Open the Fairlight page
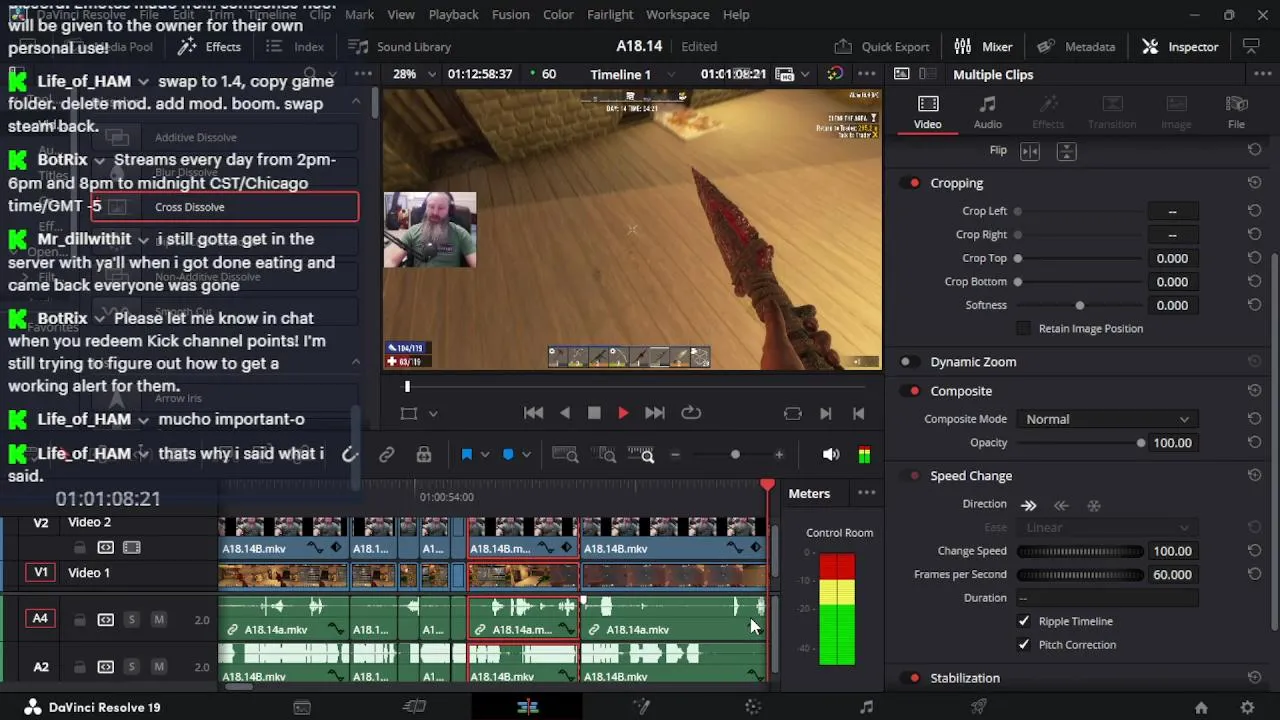The image size is (1280, 720). [866, 707]
